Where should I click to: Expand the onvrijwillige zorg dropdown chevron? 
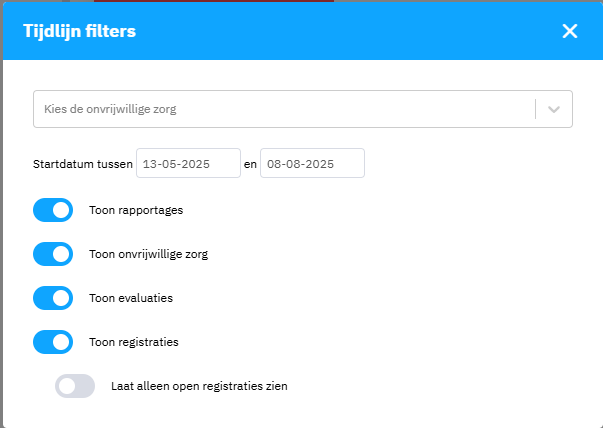coord(553,109)
